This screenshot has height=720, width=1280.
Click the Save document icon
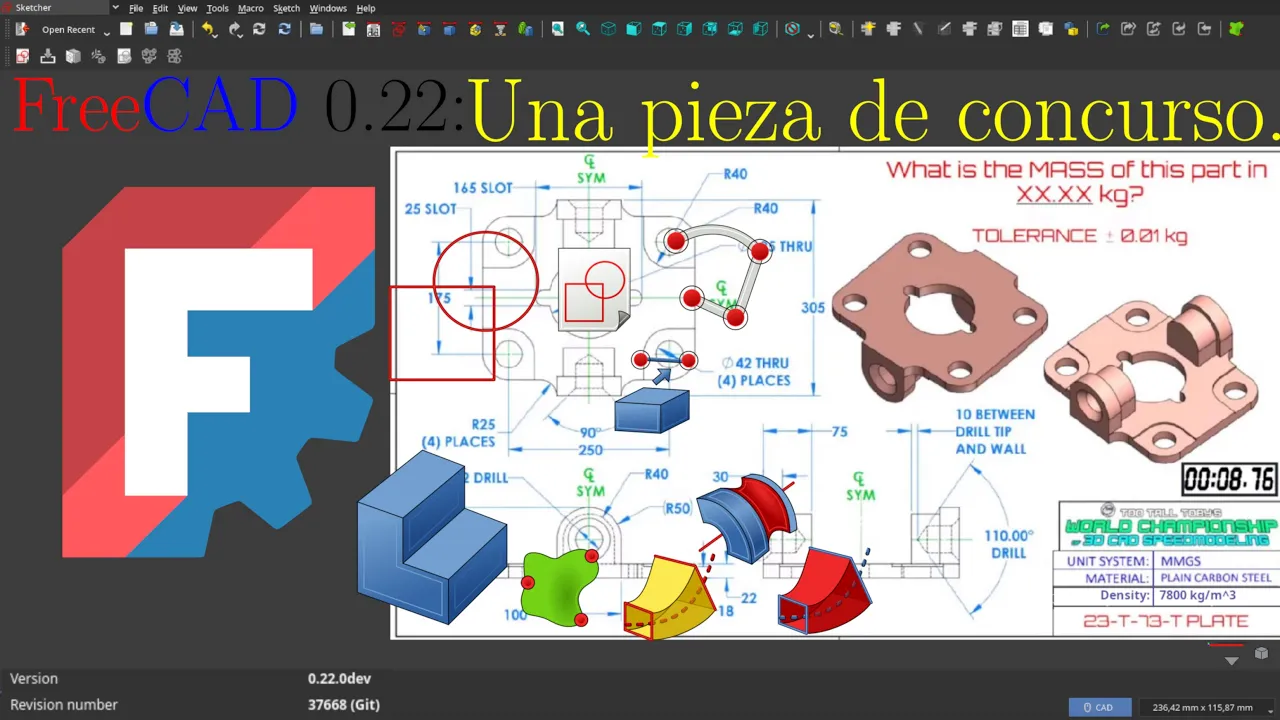point(177,30)
